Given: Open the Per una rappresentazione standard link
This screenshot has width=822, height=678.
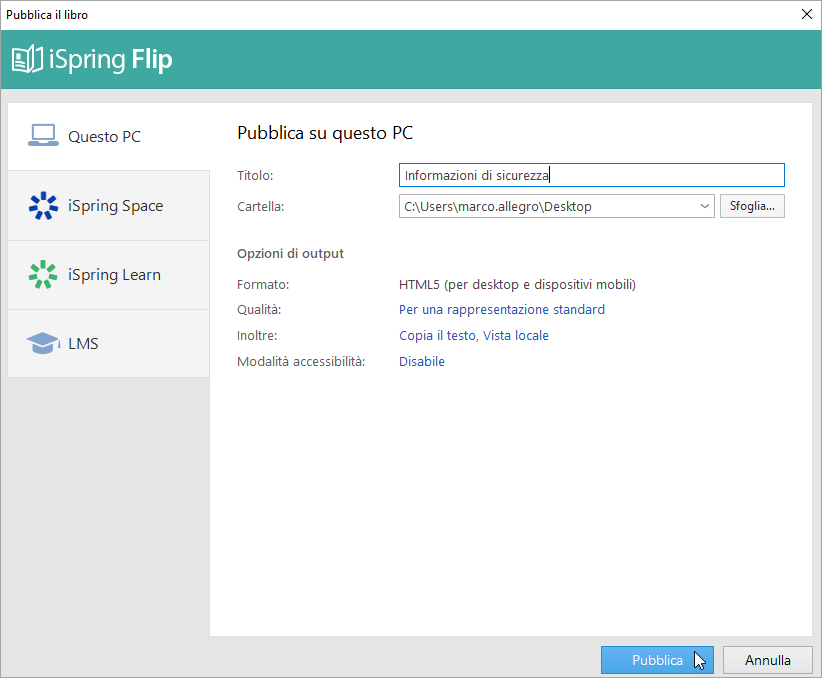Looking at the screenshot, I should [501, 310].
